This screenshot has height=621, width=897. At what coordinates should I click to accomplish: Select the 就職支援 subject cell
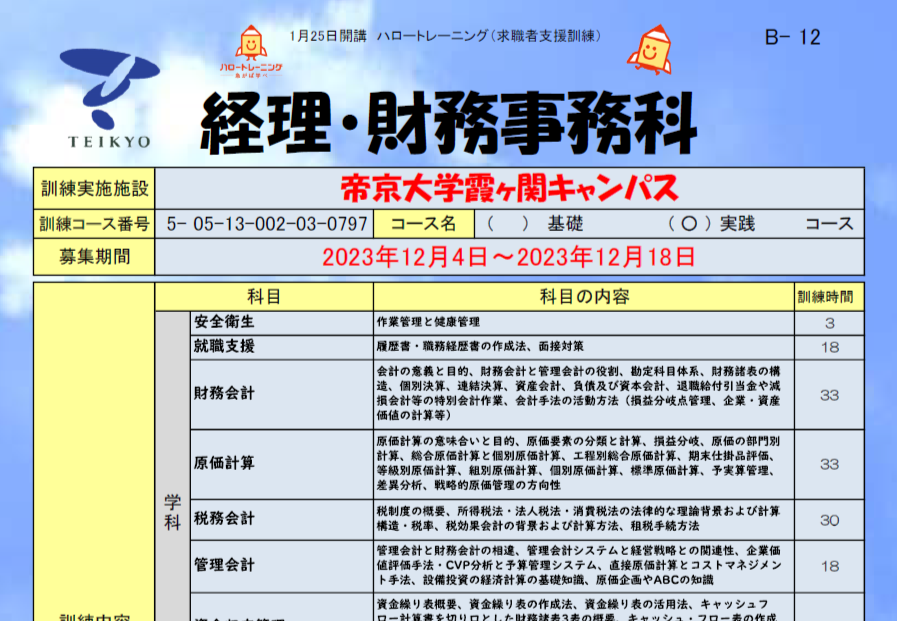pos(281,347)
